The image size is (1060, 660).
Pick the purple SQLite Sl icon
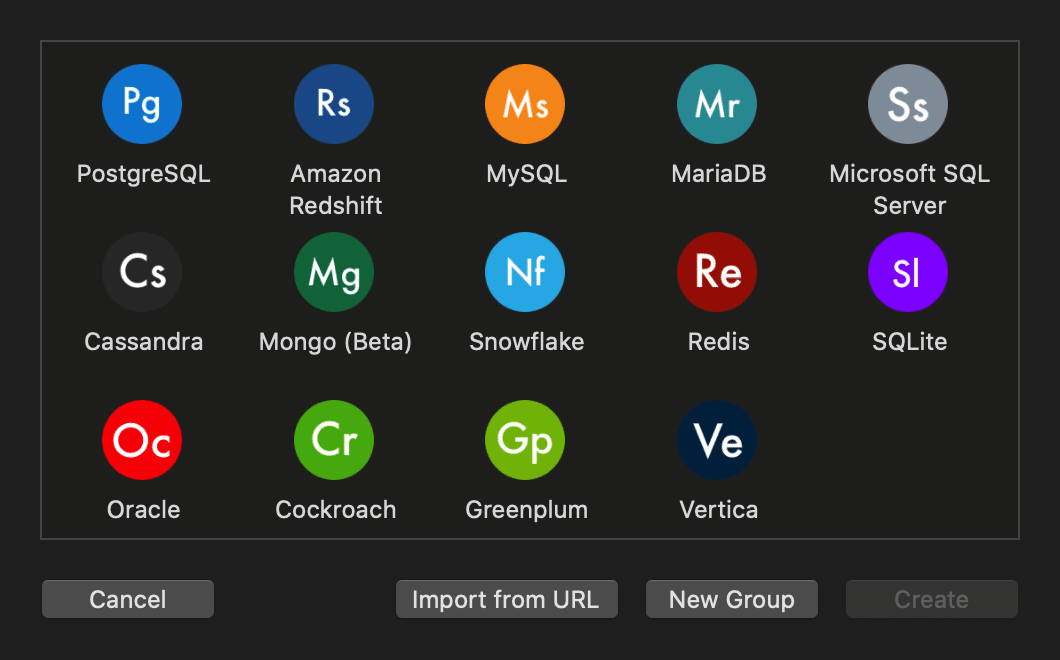tap(908, 272)
